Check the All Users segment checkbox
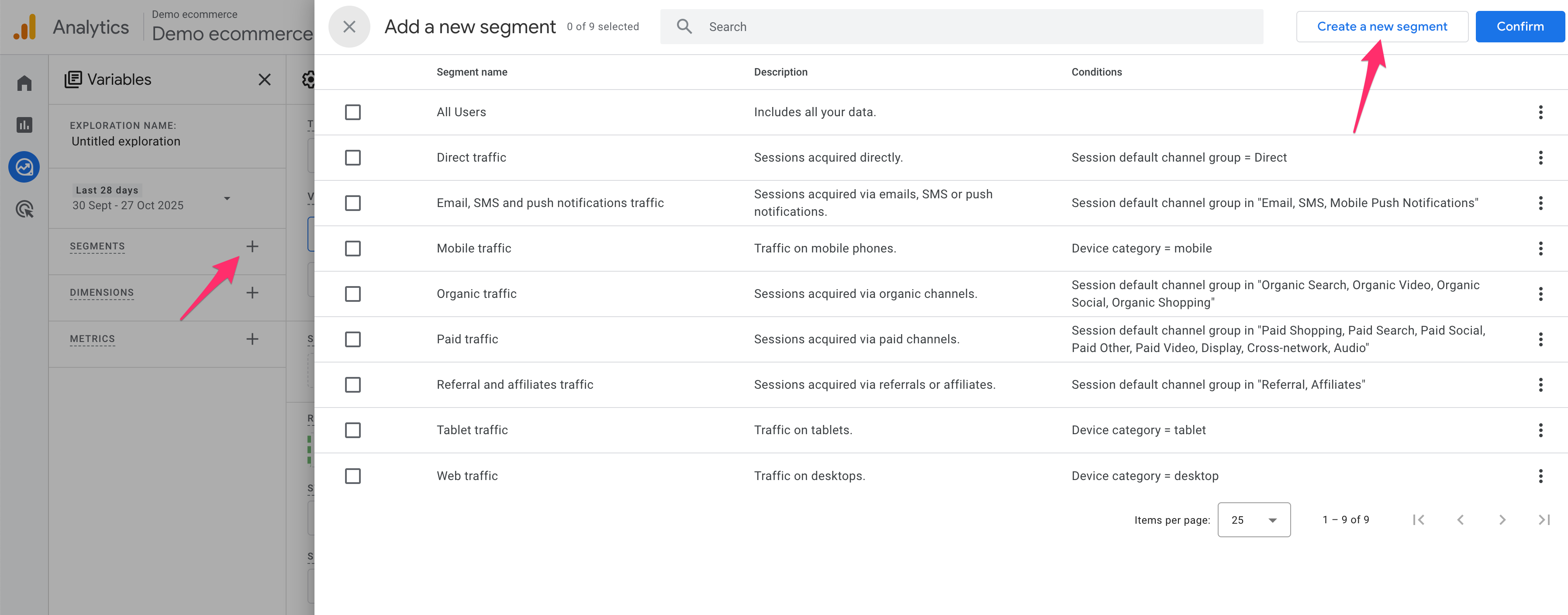The width and height of the screenshot is (1568, 615). coord(352,112)
